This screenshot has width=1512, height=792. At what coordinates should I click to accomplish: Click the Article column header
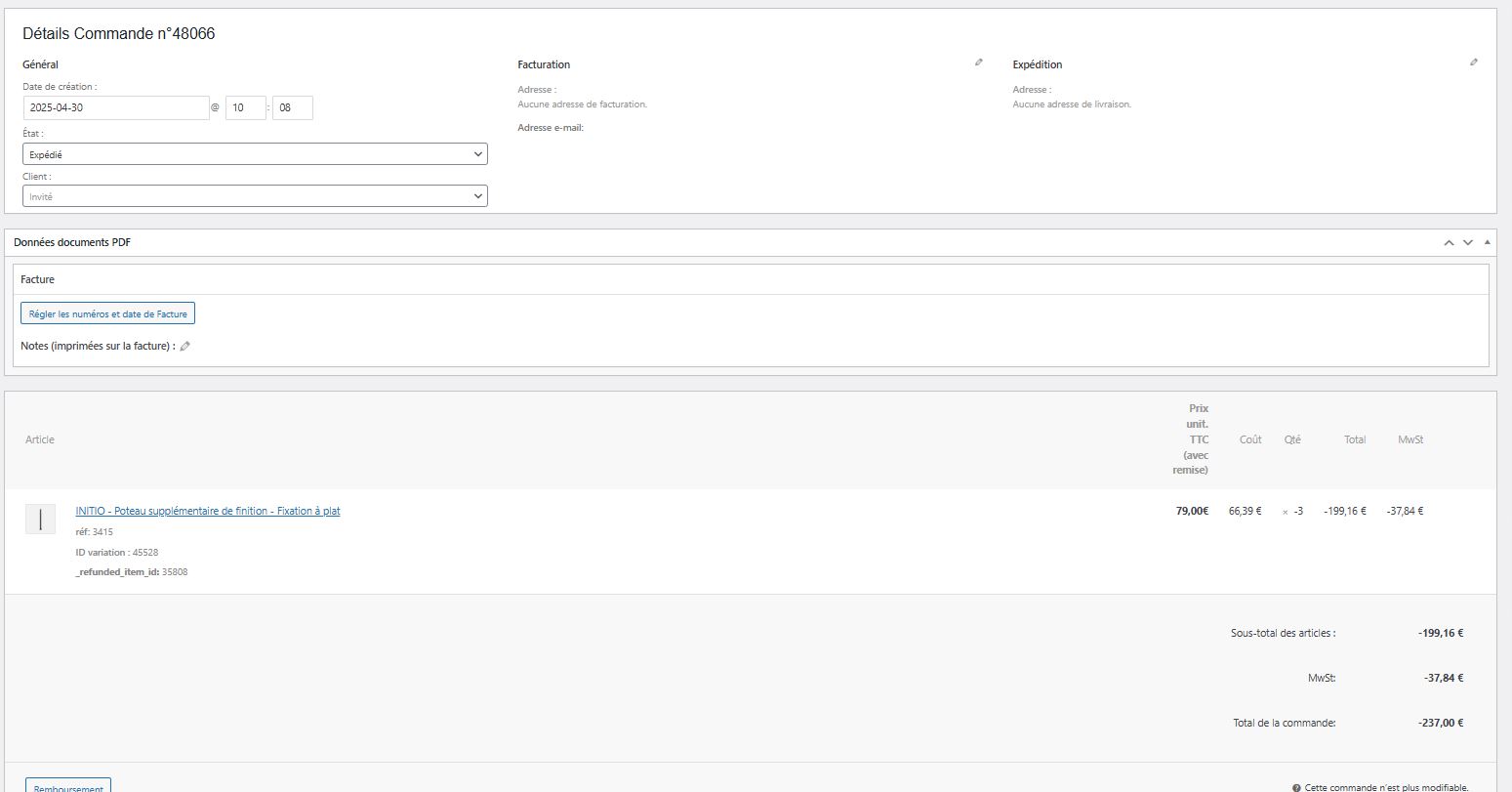(x=40, y=439)
